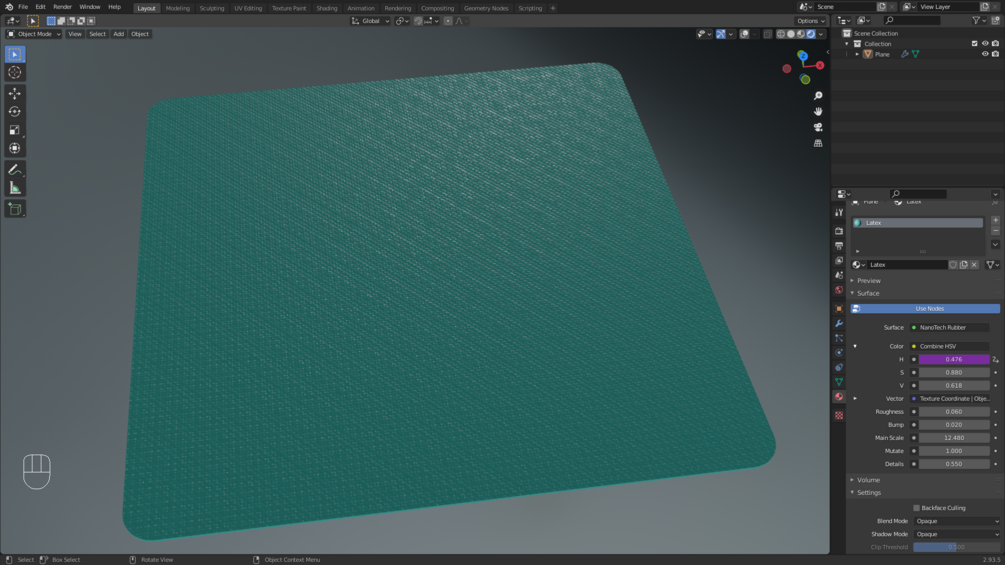Click the viewport zoom magnifier icon

click(x=818, y=95)
